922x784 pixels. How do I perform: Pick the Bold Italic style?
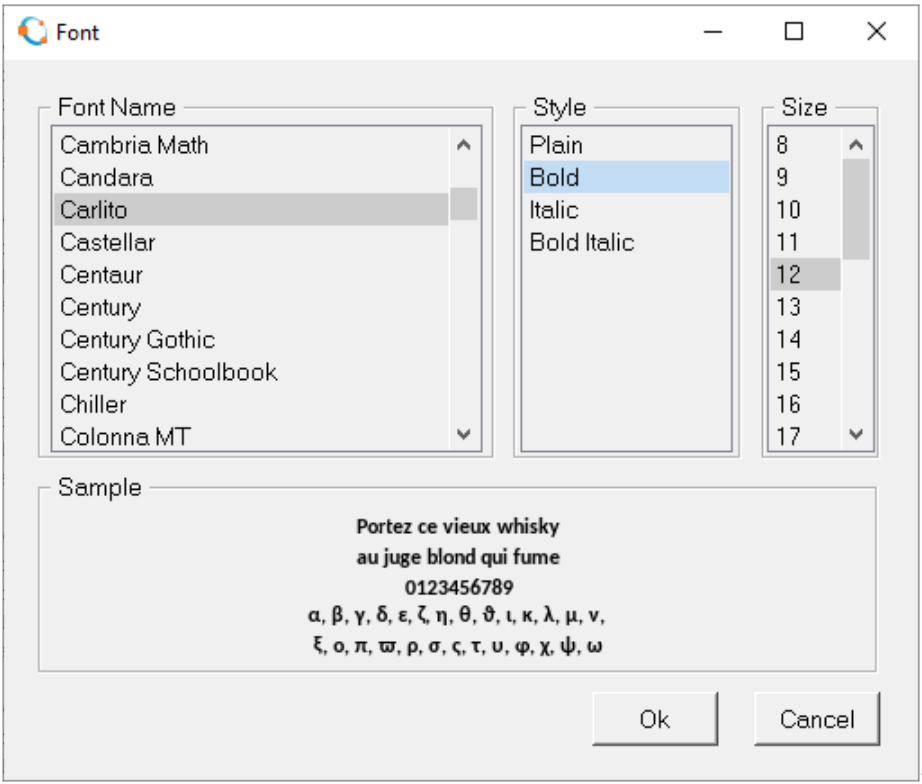(x=626, y=242)
